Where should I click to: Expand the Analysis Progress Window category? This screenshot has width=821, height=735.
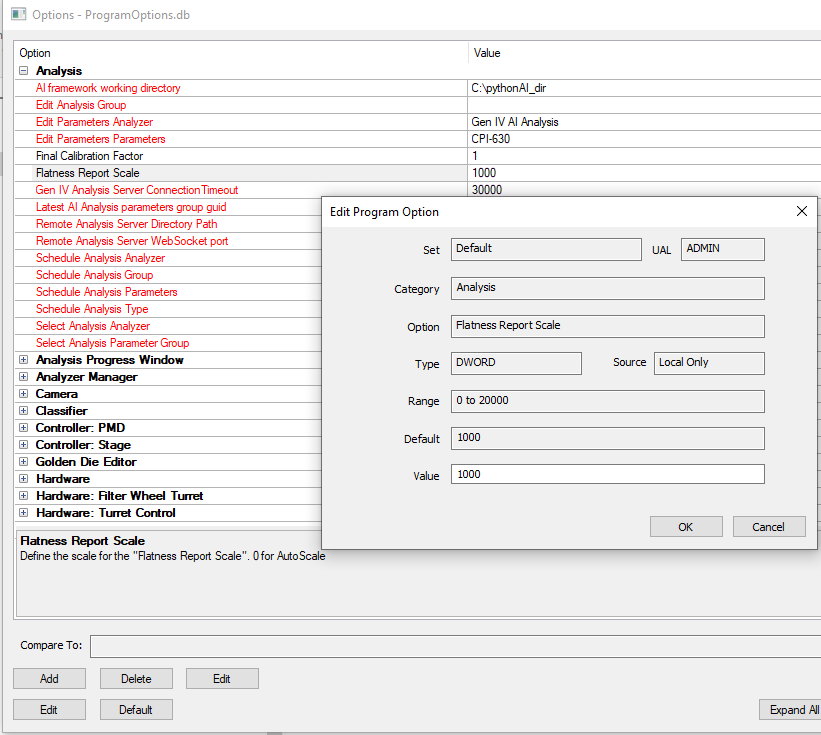coord(23,360)
